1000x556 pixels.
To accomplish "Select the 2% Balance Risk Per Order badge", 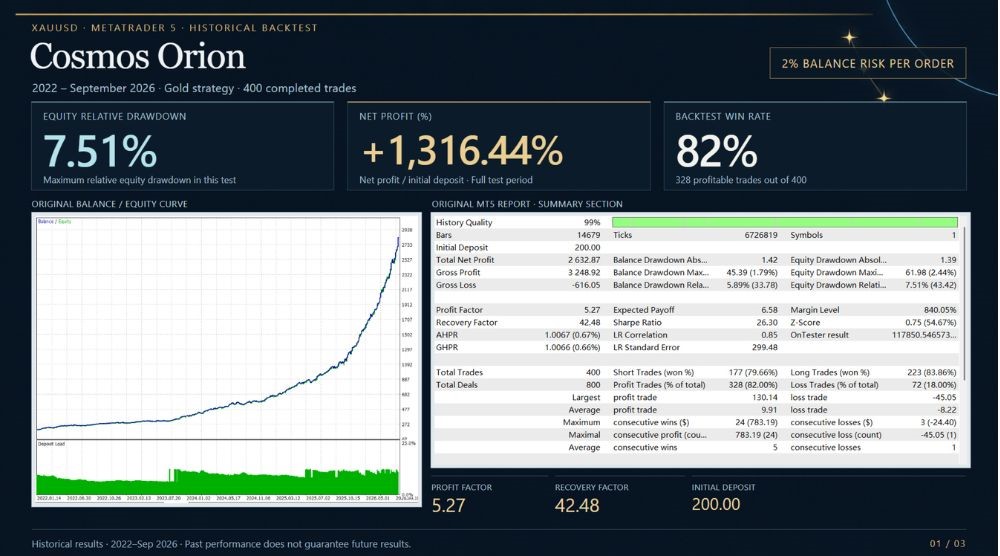I will pyautogui.click(x=867, y=63).
